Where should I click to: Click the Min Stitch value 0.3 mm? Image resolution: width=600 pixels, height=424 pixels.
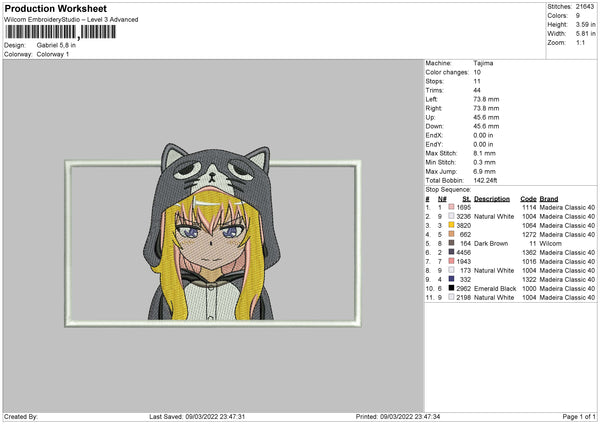click(484, 162)
